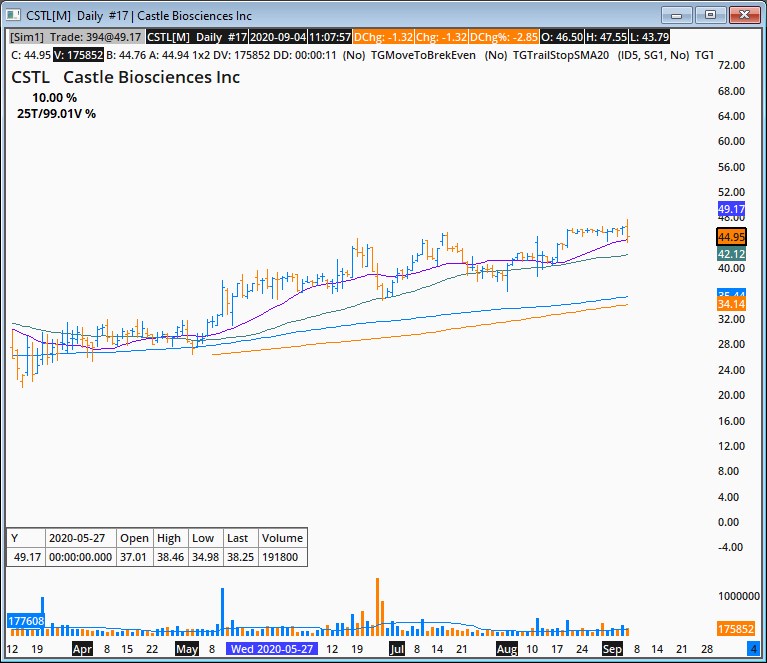This screenshot has width=767, height=663.
Task: Click the O: 46.50 open value
Action: coord(562,37)
